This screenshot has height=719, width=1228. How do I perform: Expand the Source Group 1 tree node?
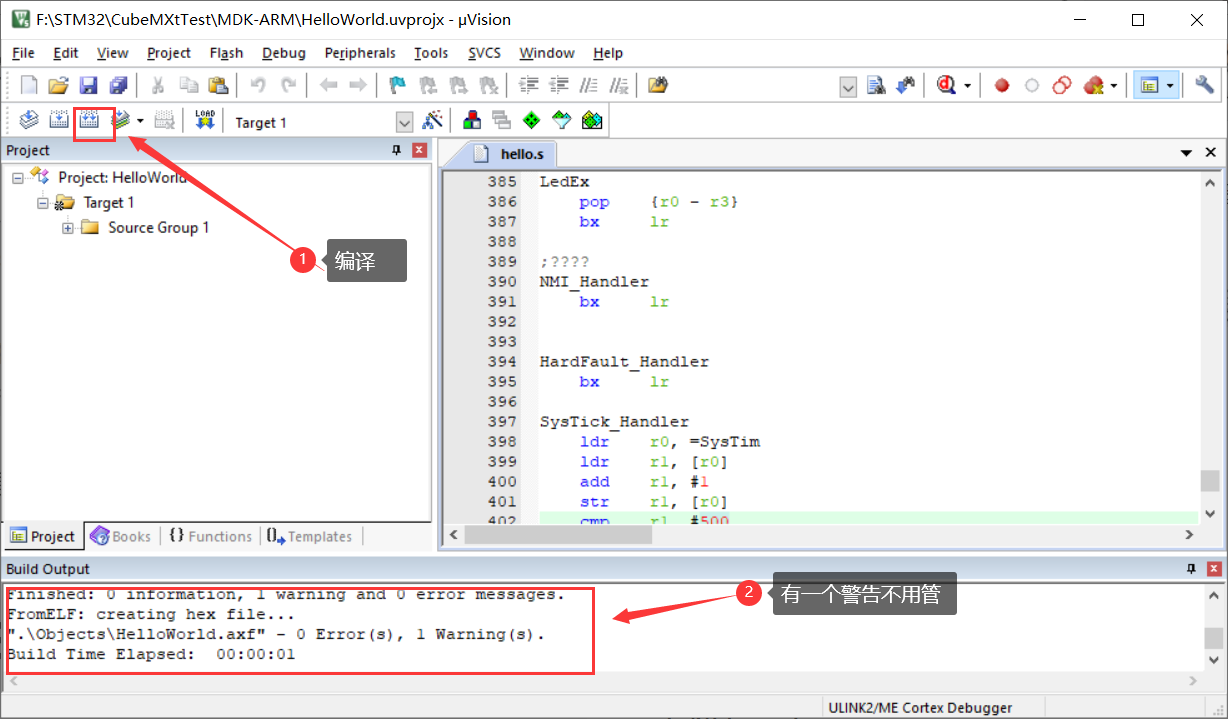[x=67, y=227]
